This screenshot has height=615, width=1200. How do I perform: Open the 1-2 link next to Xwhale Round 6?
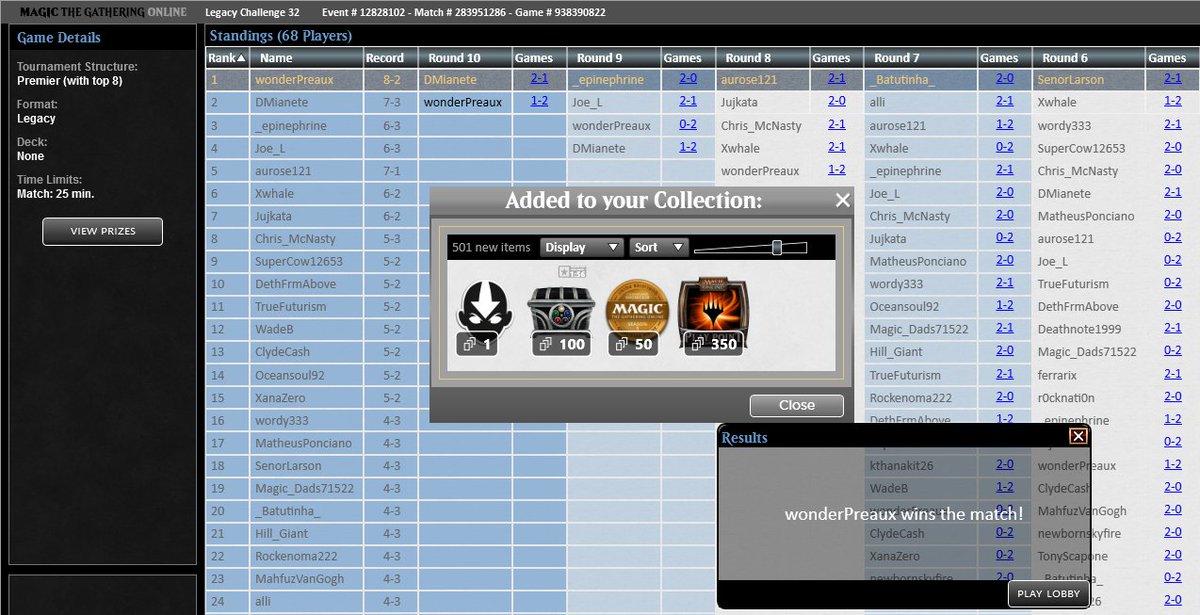tap(1173, 101)
